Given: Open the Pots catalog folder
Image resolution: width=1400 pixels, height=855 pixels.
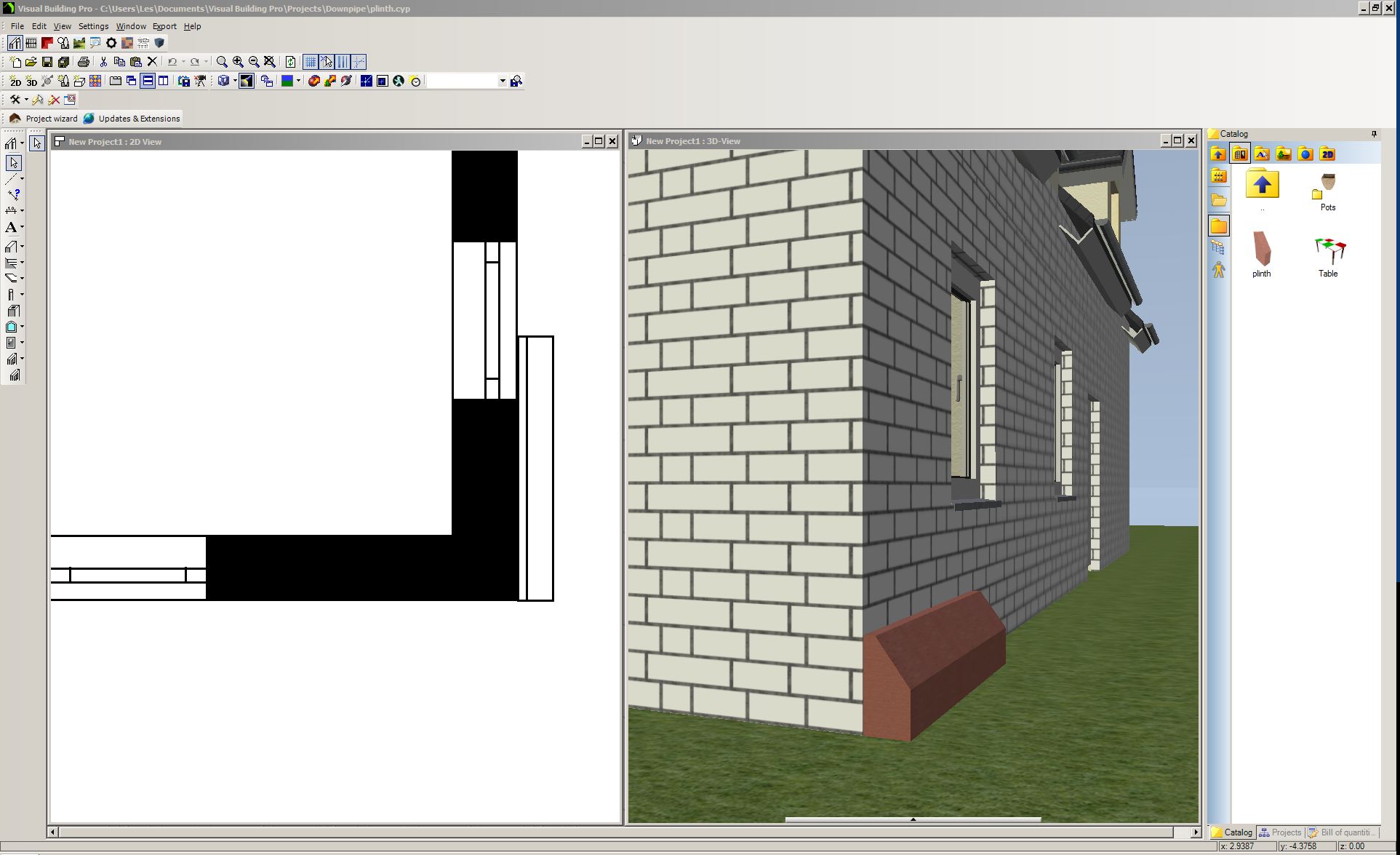Looking at the screenshot, I should pyautogui.click(x=1327, y=191).
